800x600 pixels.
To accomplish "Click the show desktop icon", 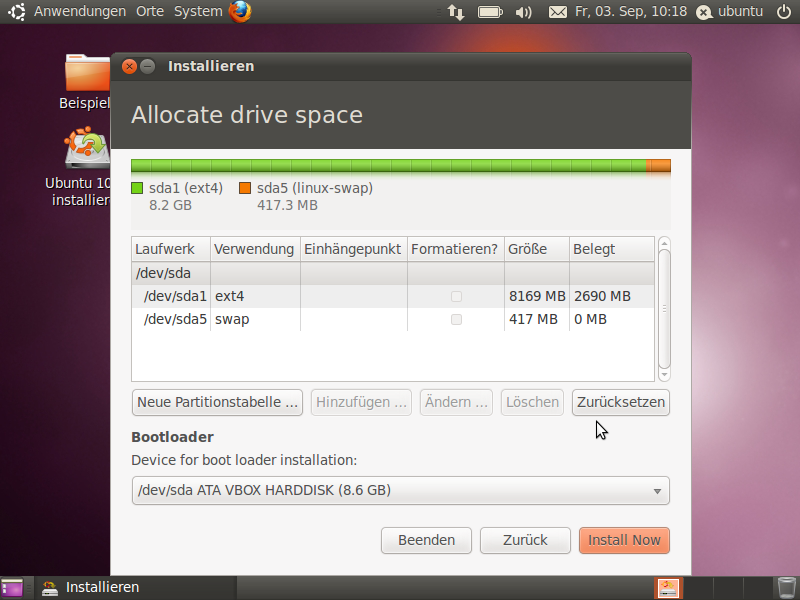I will tap(12, 588).
